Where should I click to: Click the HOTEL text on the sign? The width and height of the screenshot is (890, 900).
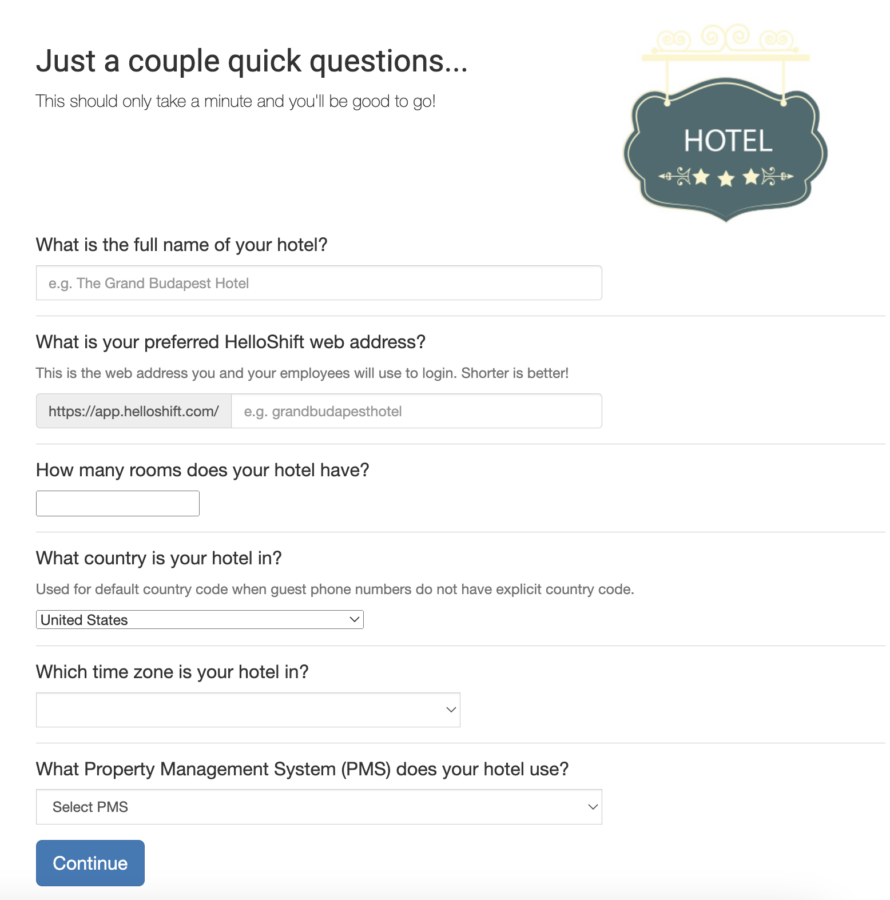(728, 141)
